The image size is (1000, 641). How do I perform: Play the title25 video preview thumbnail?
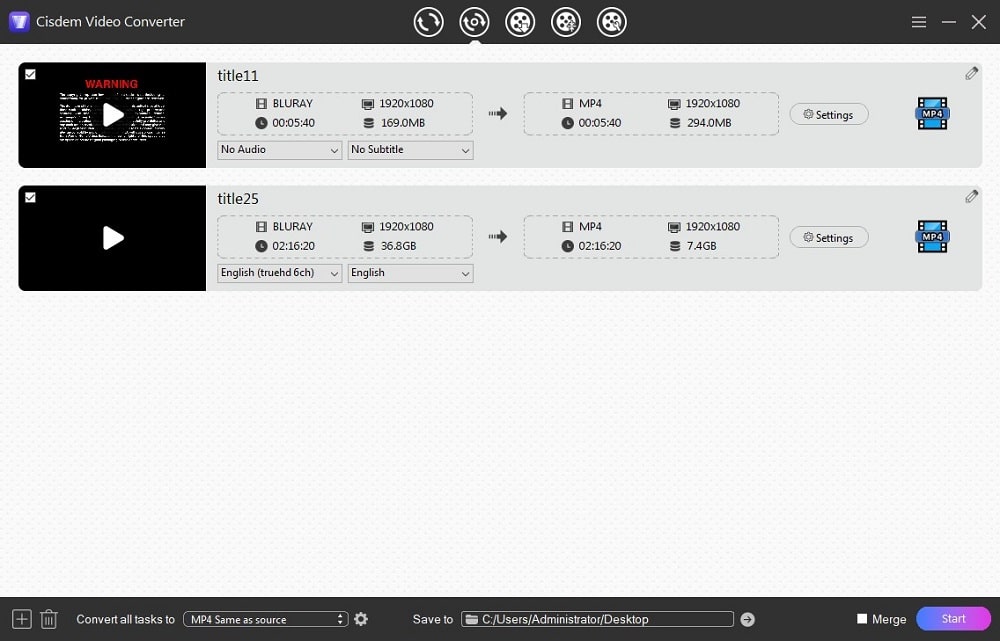coord(111,238)
